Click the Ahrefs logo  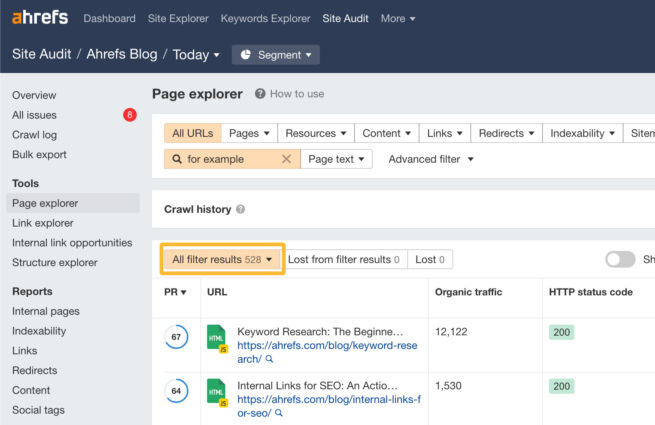pos(41,18)
